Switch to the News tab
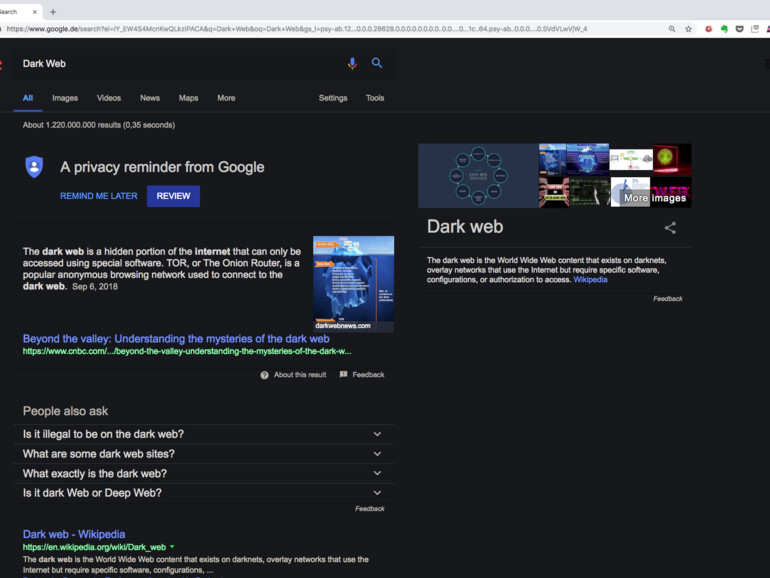 tap(150, 98)
